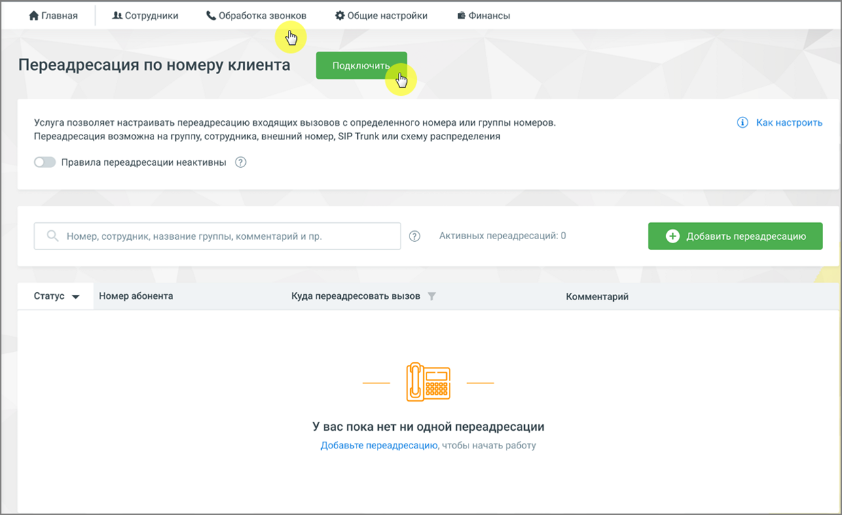This screenshot has width=842, height=515.
Task: Follow the Добавьте переадресацию link
Action: pos(379,445)
